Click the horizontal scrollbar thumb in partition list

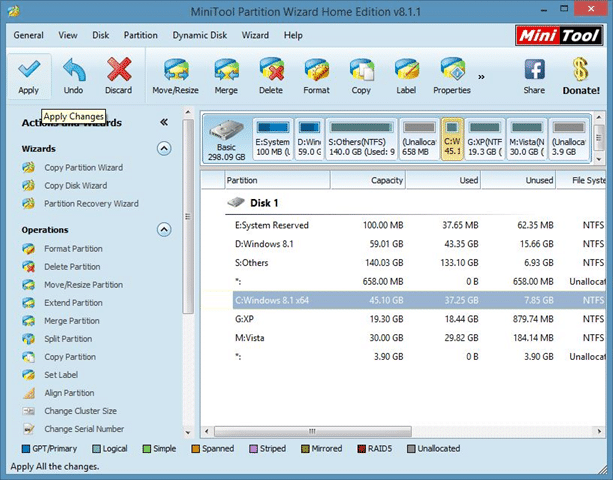click(x=312, y=432)
